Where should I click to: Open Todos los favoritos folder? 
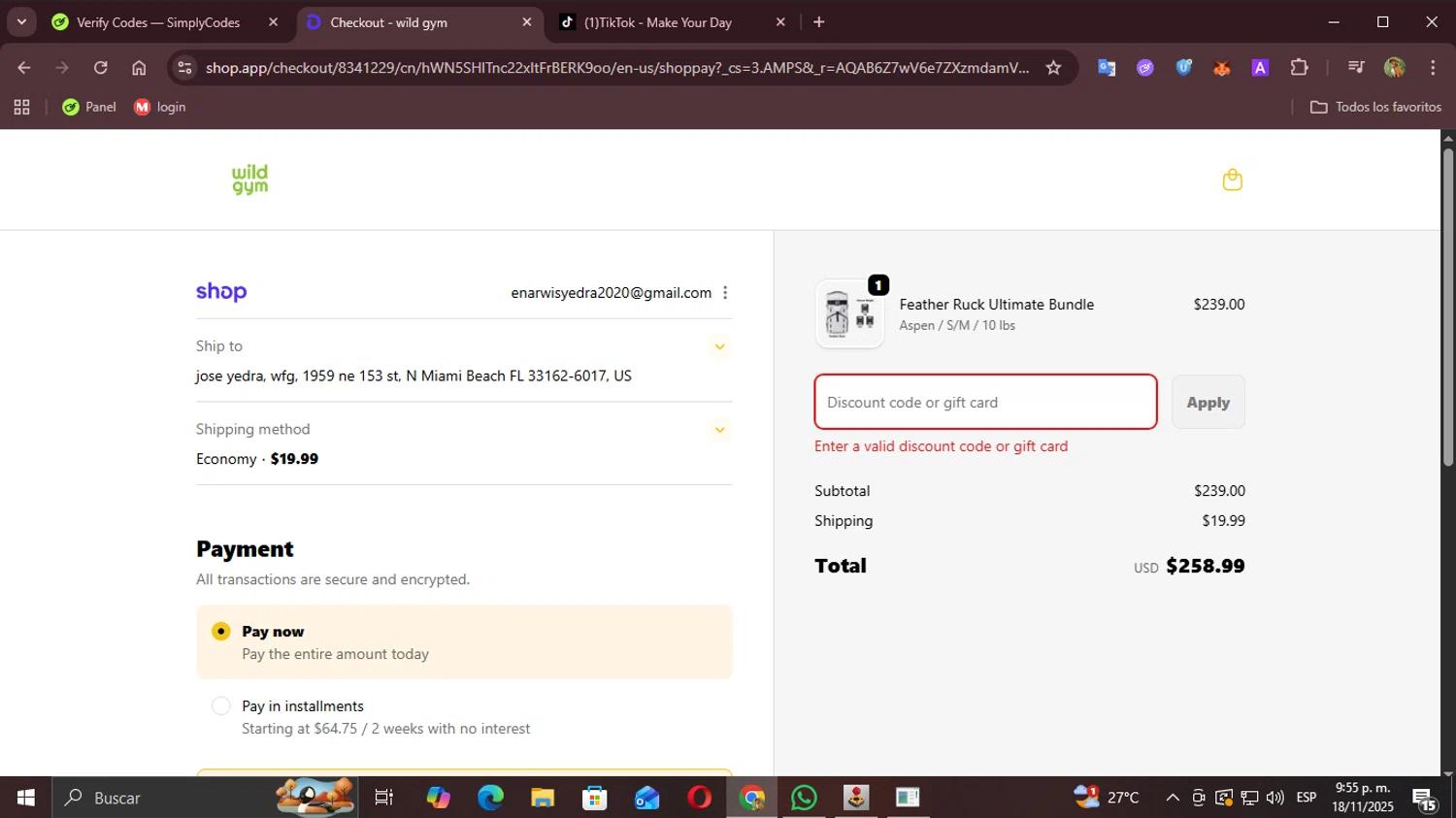point(1375,107)
